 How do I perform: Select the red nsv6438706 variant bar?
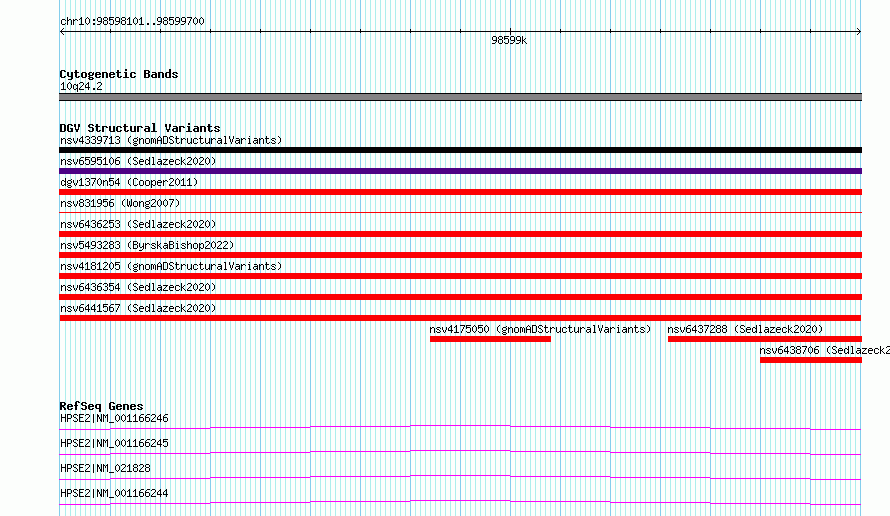tap(811, 360)
